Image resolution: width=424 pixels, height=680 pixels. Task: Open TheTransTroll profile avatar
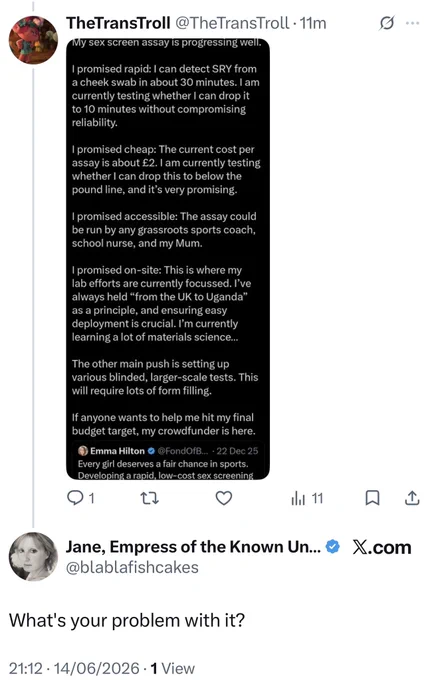pos(33,40)
